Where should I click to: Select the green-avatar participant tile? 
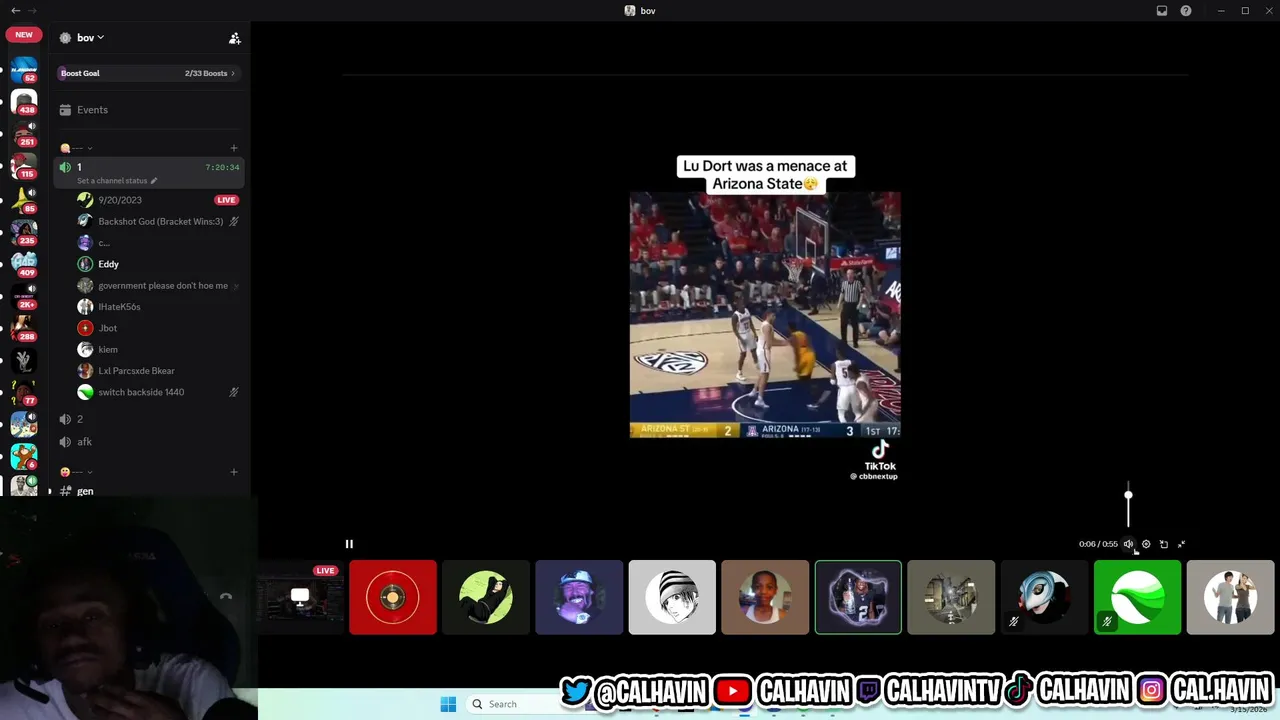[x=486, y=598]
